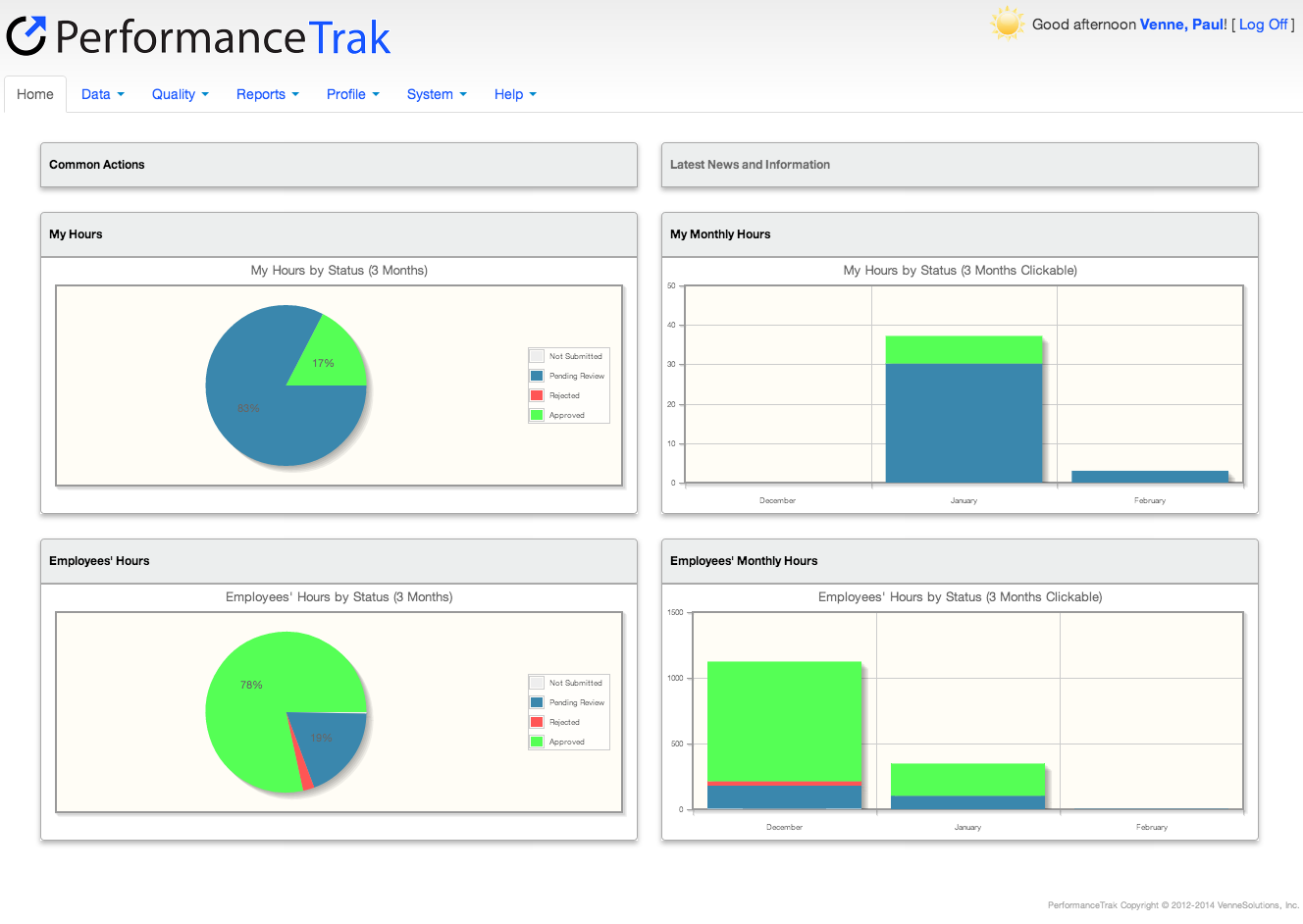Expand the Quality dropdown menu
This screenshot has height=924, width=1303.
[181, 94]
